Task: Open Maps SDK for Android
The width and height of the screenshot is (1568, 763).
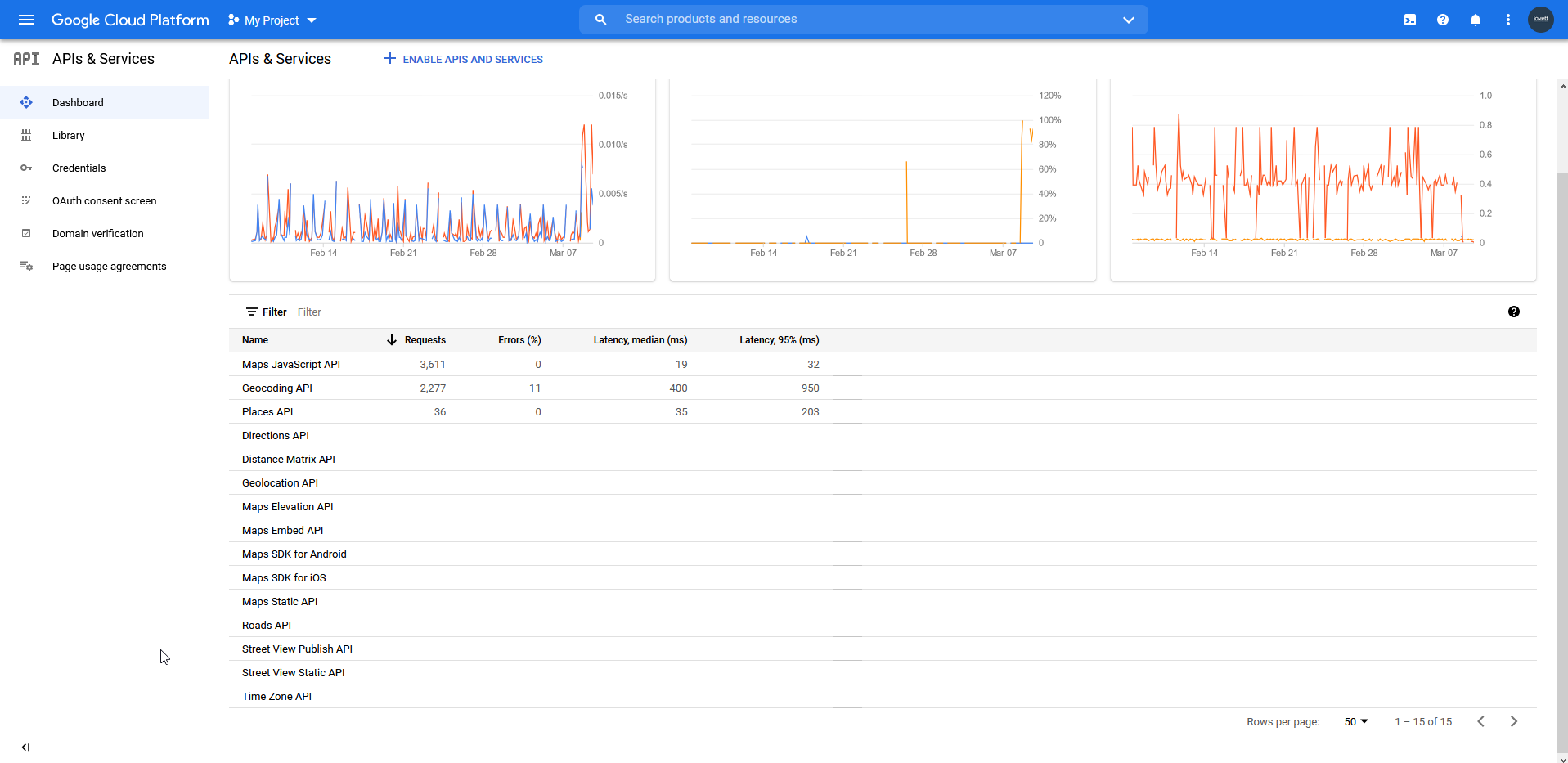Action: (294, 554)
